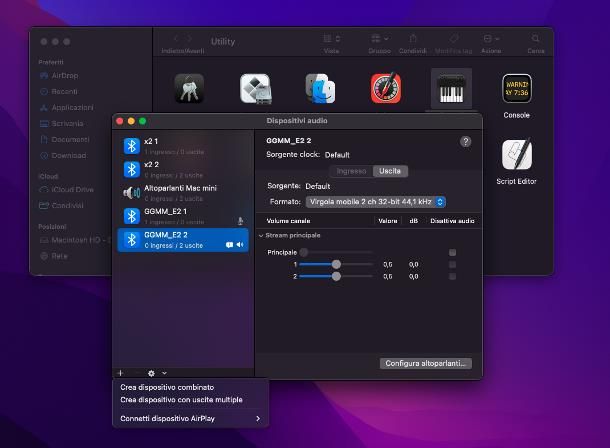Select GGMM_E2 2 device row

[183, 240]
